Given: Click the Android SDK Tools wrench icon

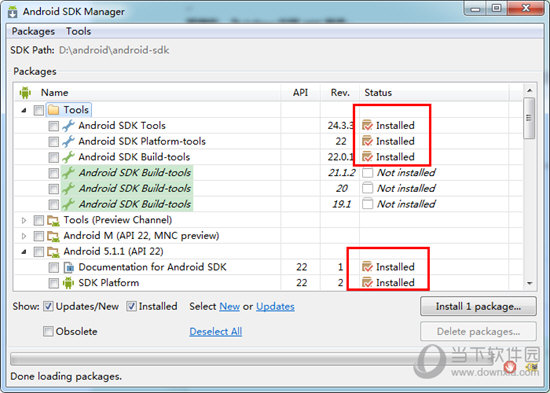Looking at the screenshot, I should click(68, 126).
